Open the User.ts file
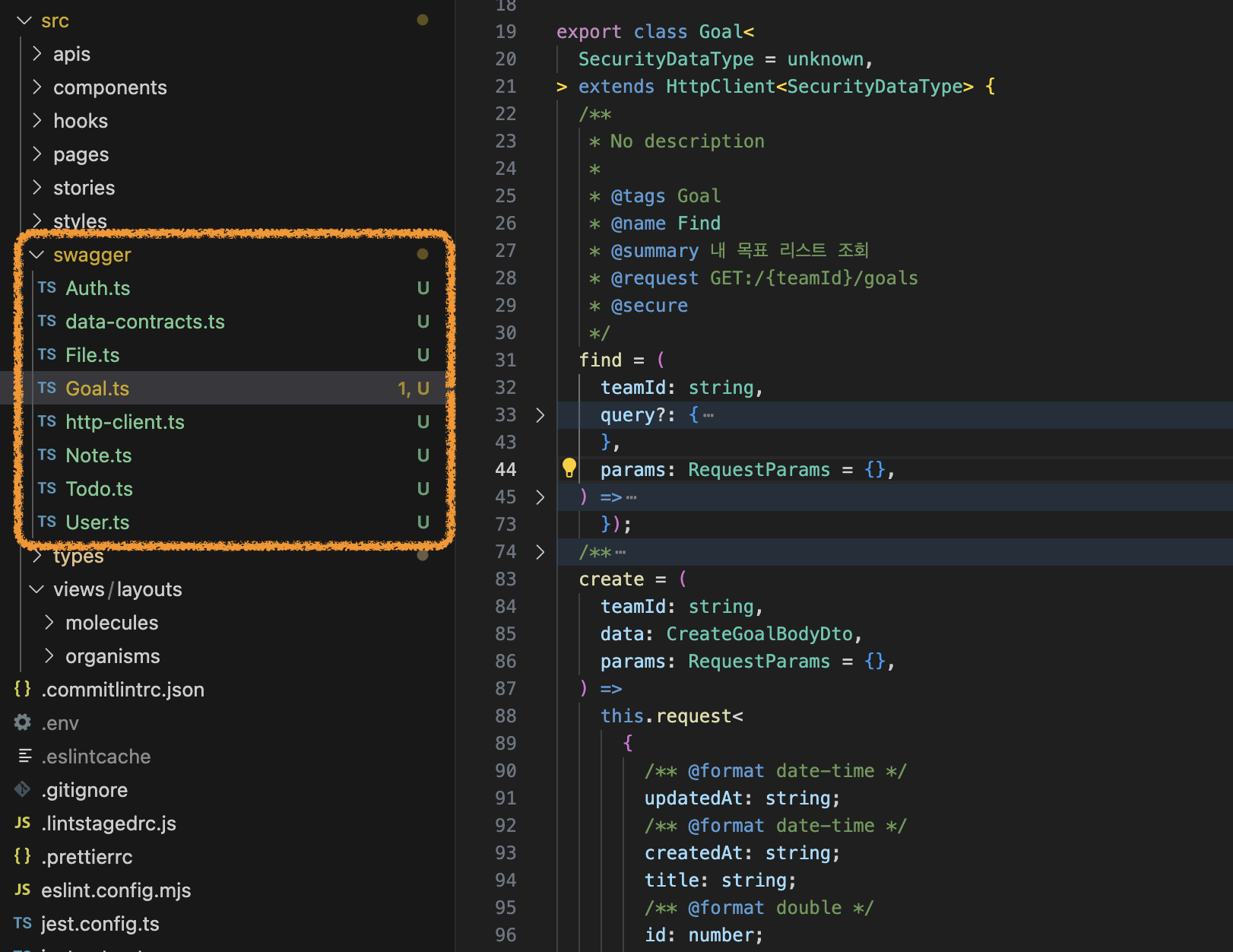 97,522
